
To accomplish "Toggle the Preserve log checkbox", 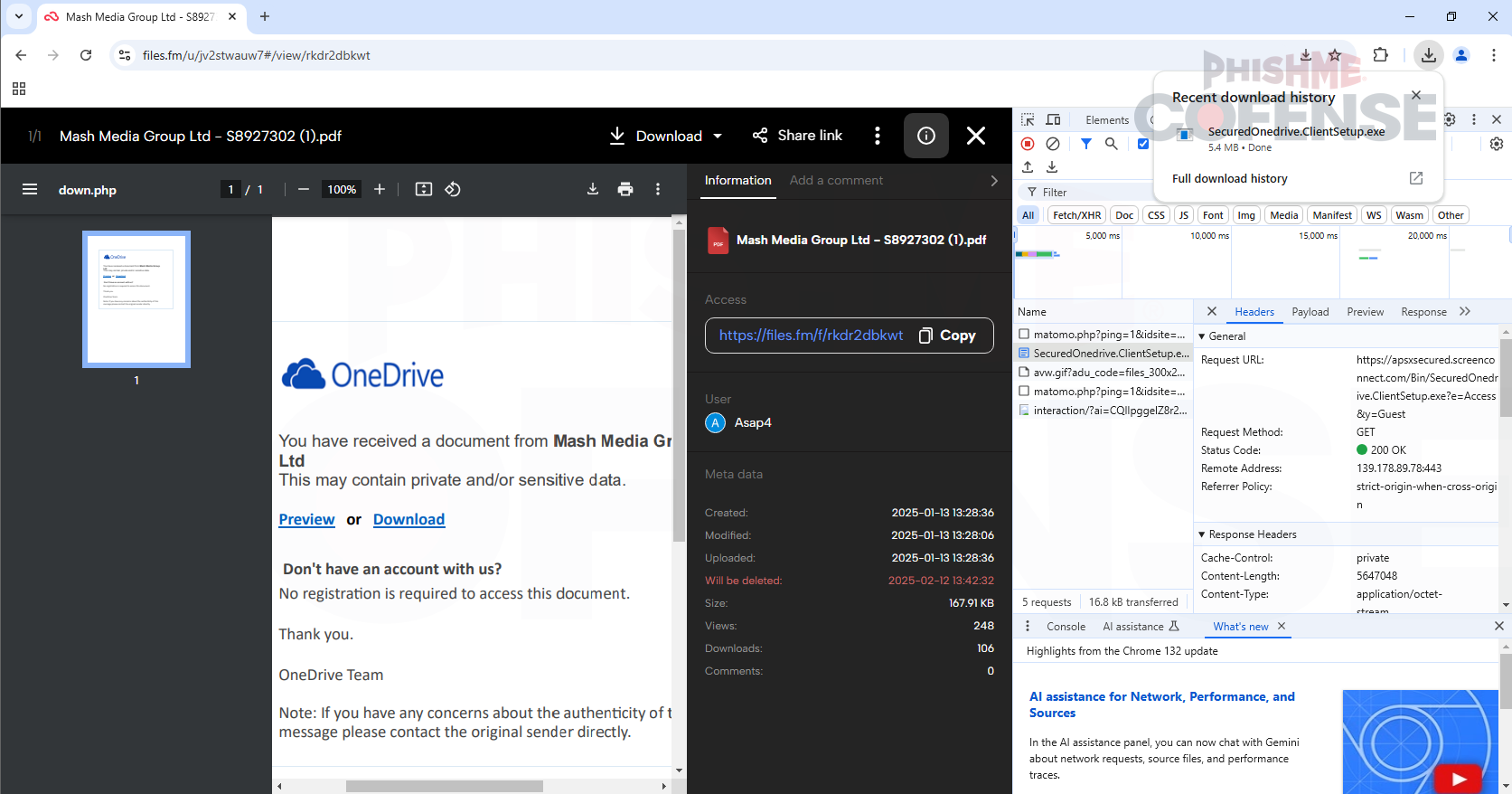I will 1143,144.
